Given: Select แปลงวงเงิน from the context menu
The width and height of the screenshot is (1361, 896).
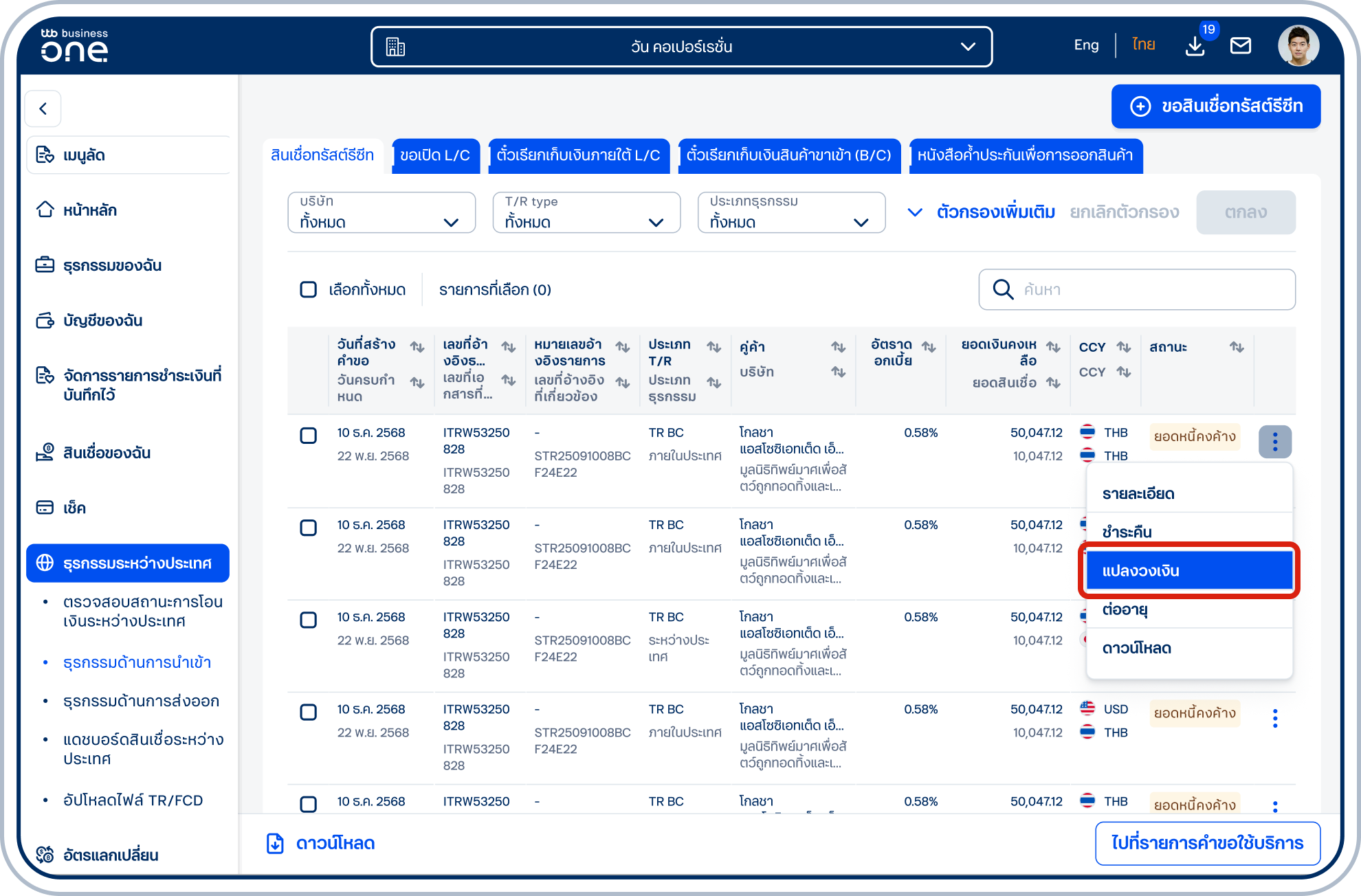Looking at the screenshot, I should (x=1189, y=570).
